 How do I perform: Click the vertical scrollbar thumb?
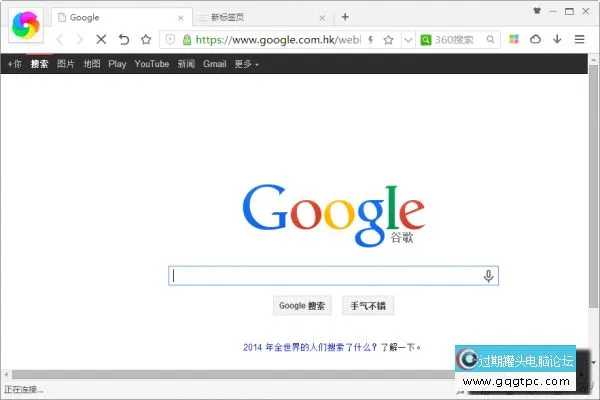(593, 186)
